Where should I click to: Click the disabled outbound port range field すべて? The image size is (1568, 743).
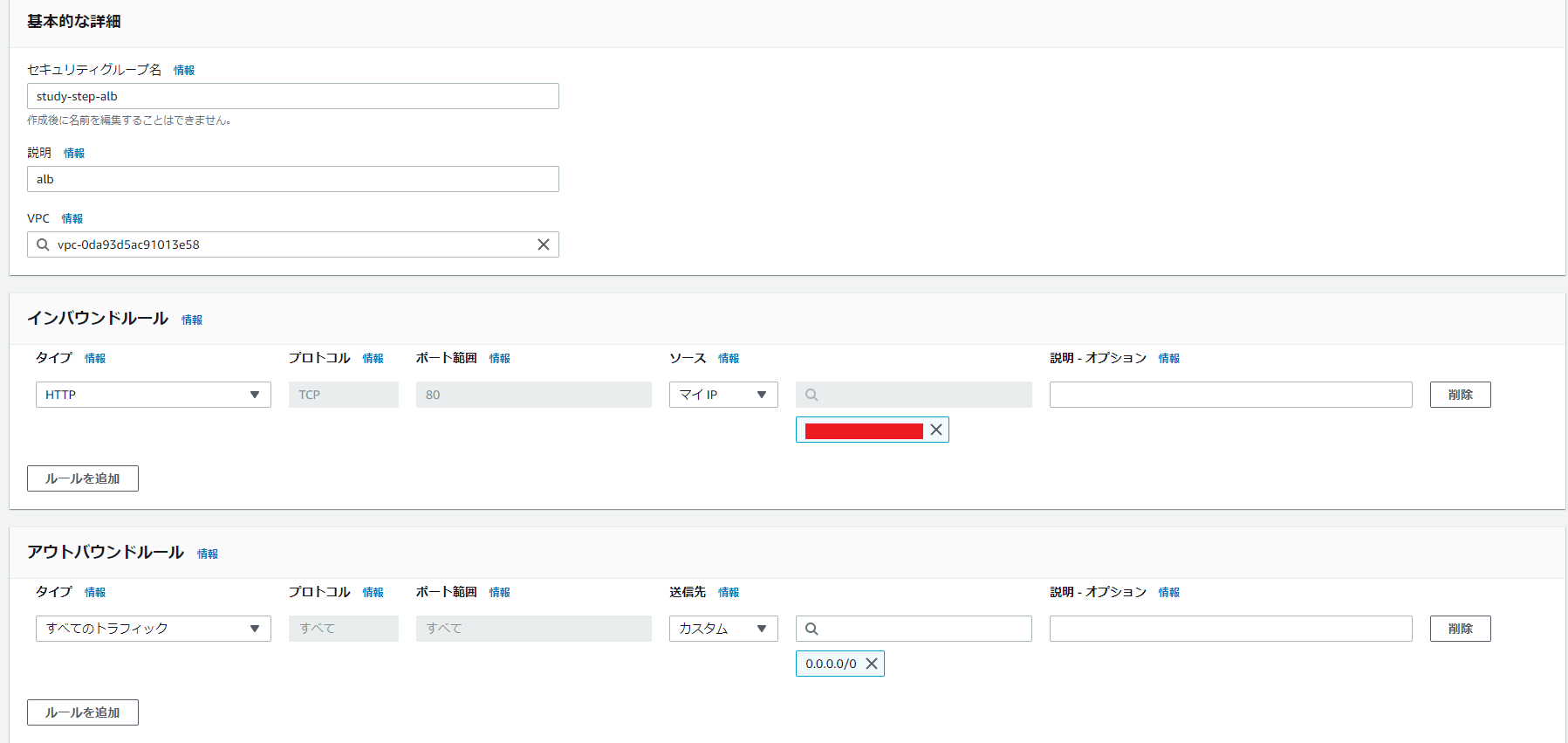coord(534,629)
